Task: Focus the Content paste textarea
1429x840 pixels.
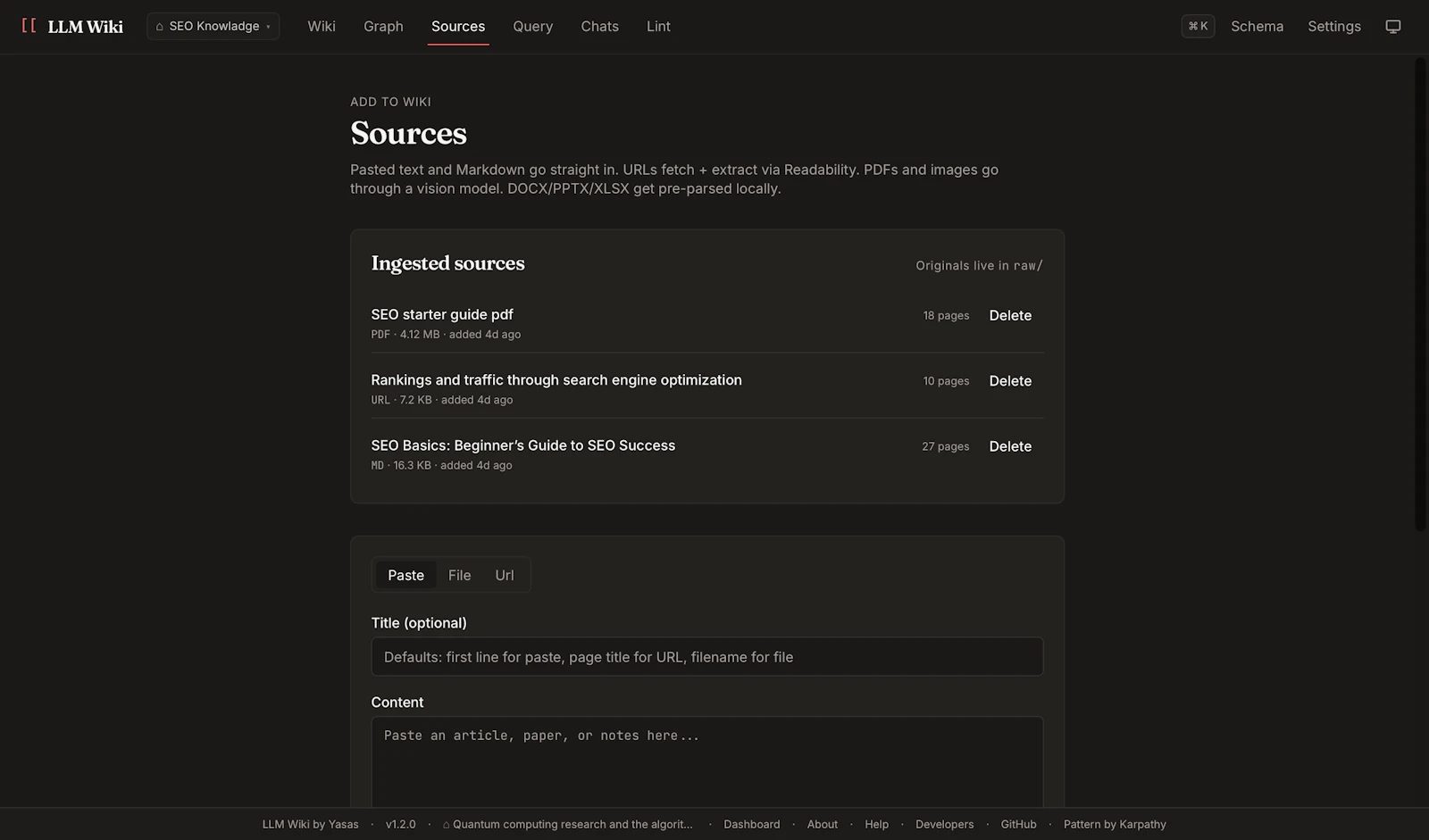Action: [x=706, y=762]
